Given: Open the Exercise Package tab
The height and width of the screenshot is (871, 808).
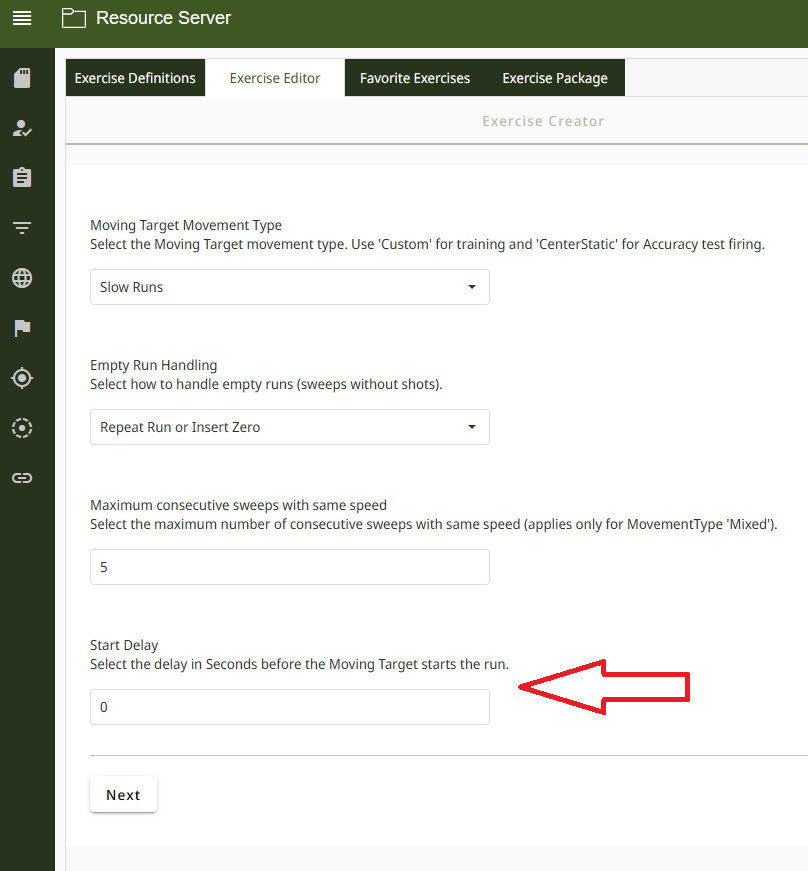Looking at the screenshot, I should [x=554, y=78].
